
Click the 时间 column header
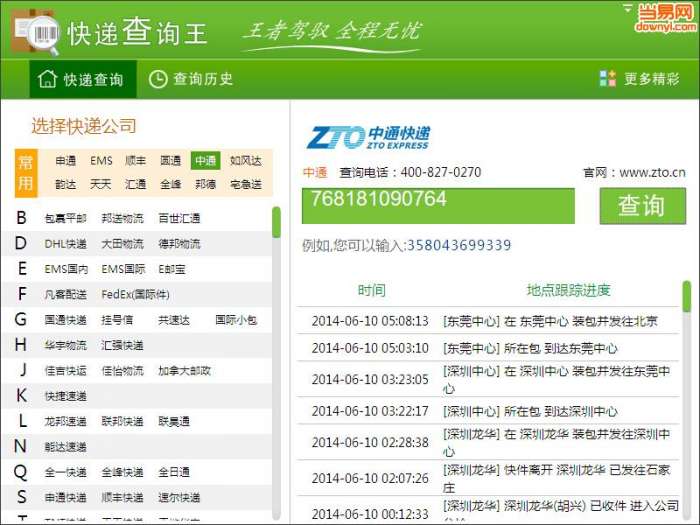point(371,291)
